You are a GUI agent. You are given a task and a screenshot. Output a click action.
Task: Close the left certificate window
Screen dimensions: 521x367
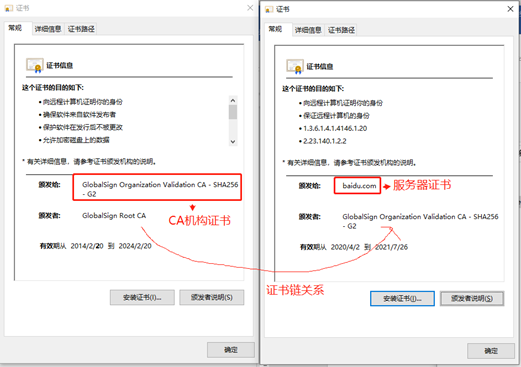pyautogui.click(x=250, y=8)
